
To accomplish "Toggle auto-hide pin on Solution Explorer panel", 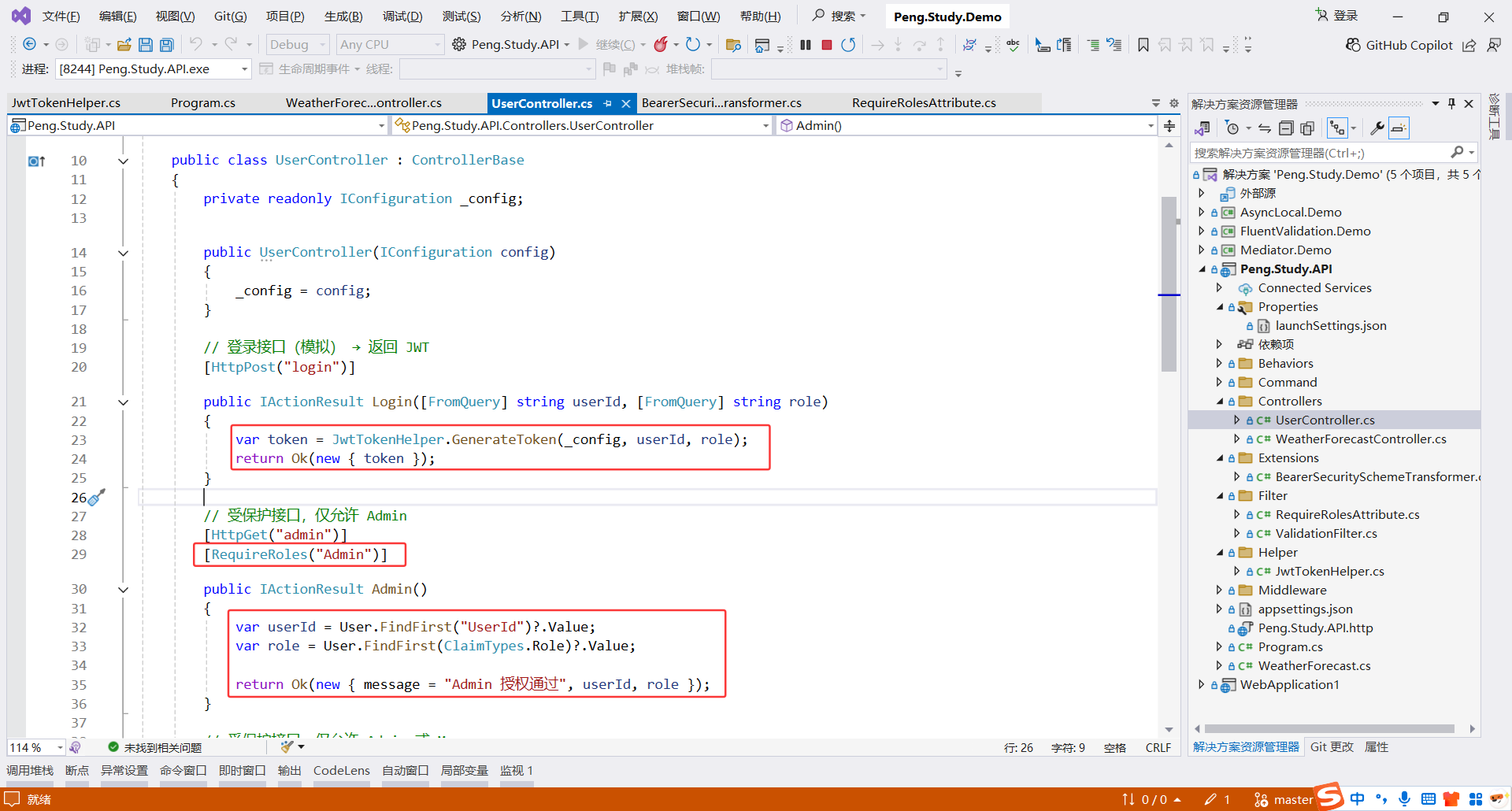I will pyautogui.click(x=1451, y=104).
